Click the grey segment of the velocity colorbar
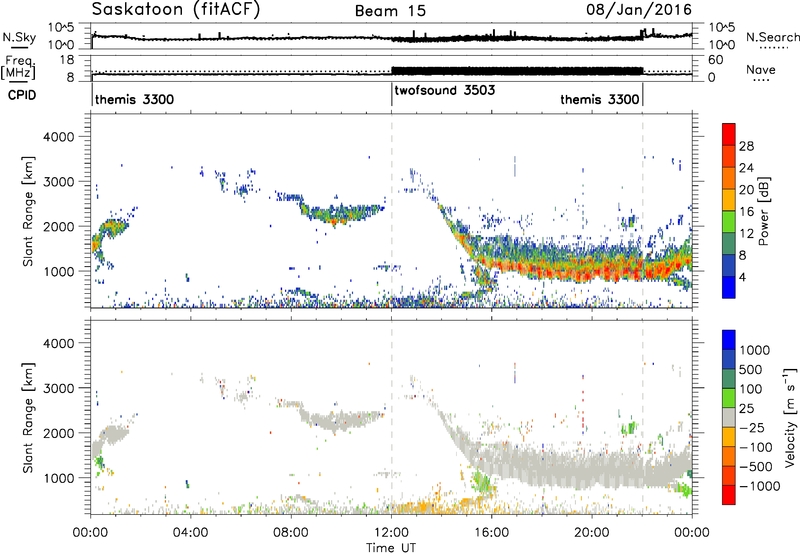Image resolution: width=800 pixels, height=554 pixels. (x=729, y=417)
